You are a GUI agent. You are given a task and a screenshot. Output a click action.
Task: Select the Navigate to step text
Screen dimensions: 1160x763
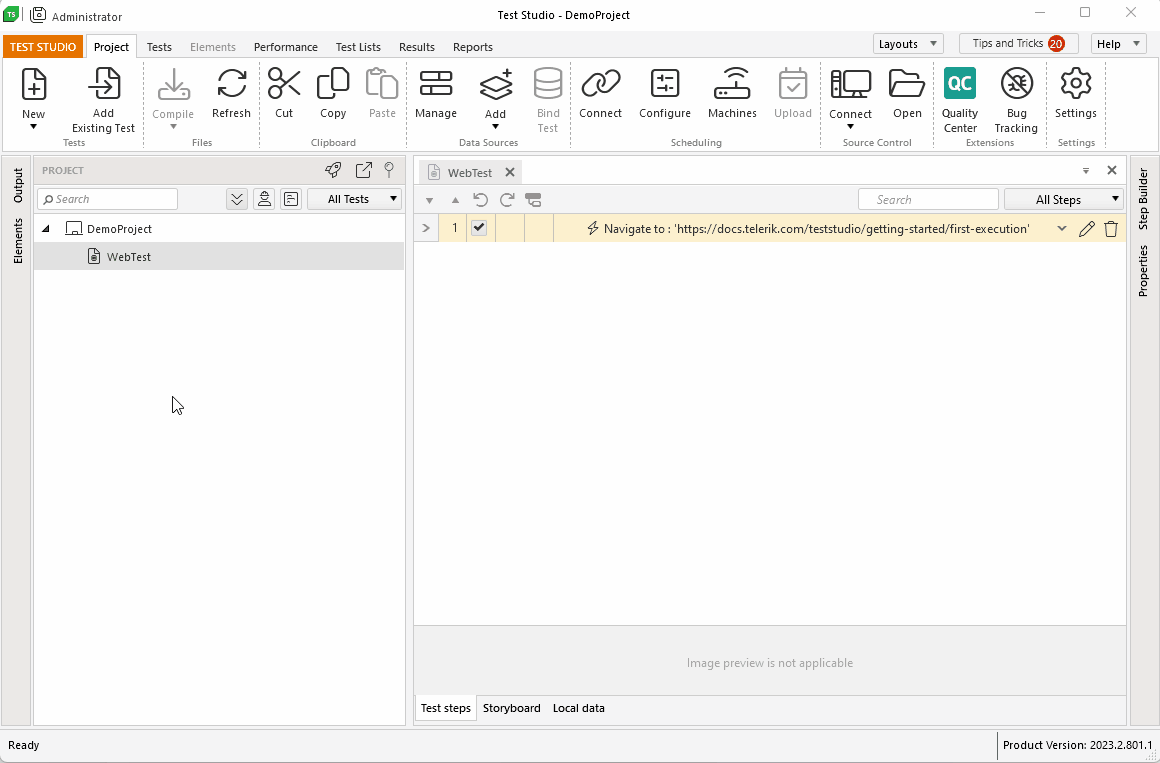click(816, 229)
